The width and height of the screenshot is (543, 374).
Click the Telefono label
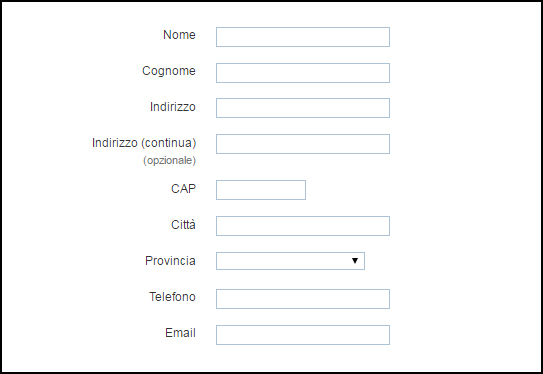172,297
